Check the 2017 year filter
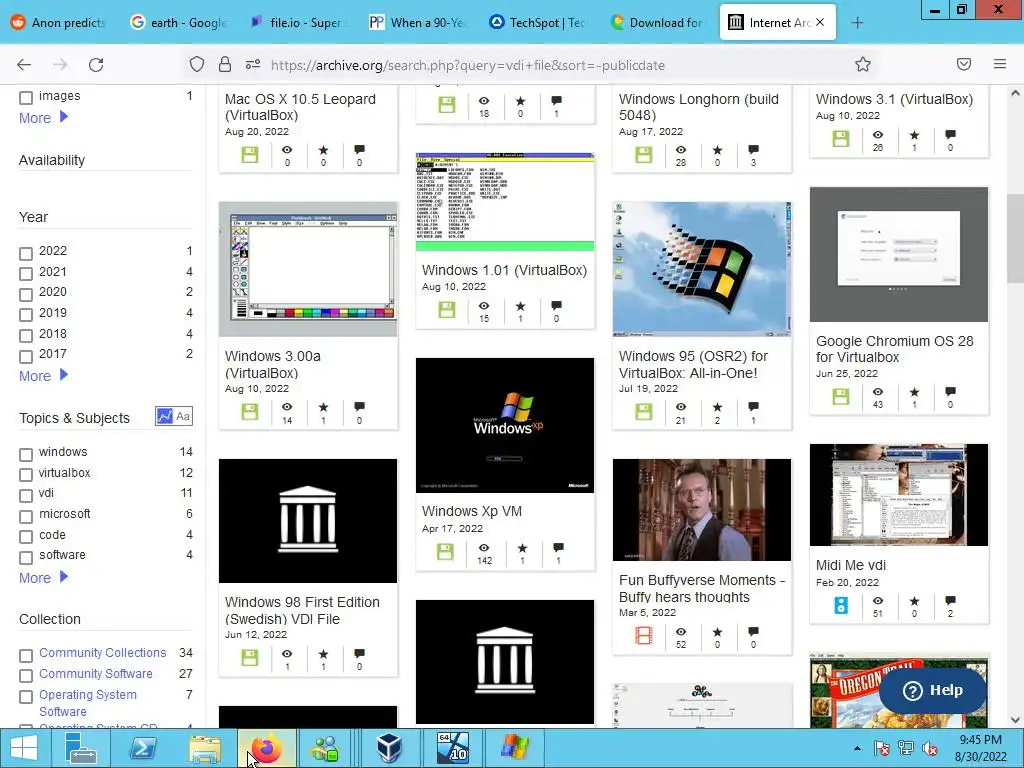 [x=26, y=357]
